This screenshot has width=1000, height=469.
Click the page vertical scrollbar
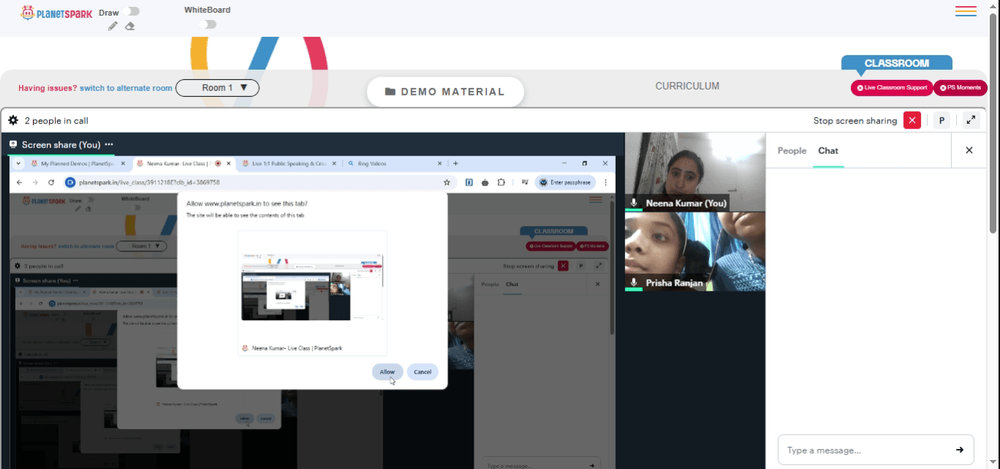coord(994,121)
